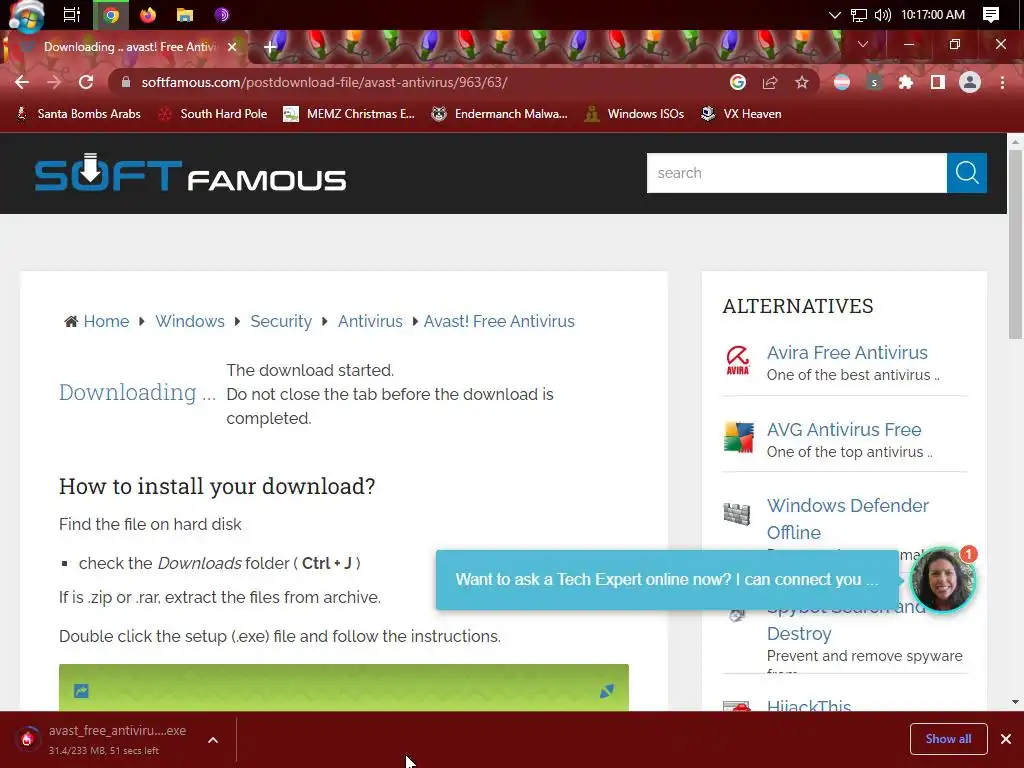Click the Windows Defender wall icon
1024x768 pixels.
(737, 514)
